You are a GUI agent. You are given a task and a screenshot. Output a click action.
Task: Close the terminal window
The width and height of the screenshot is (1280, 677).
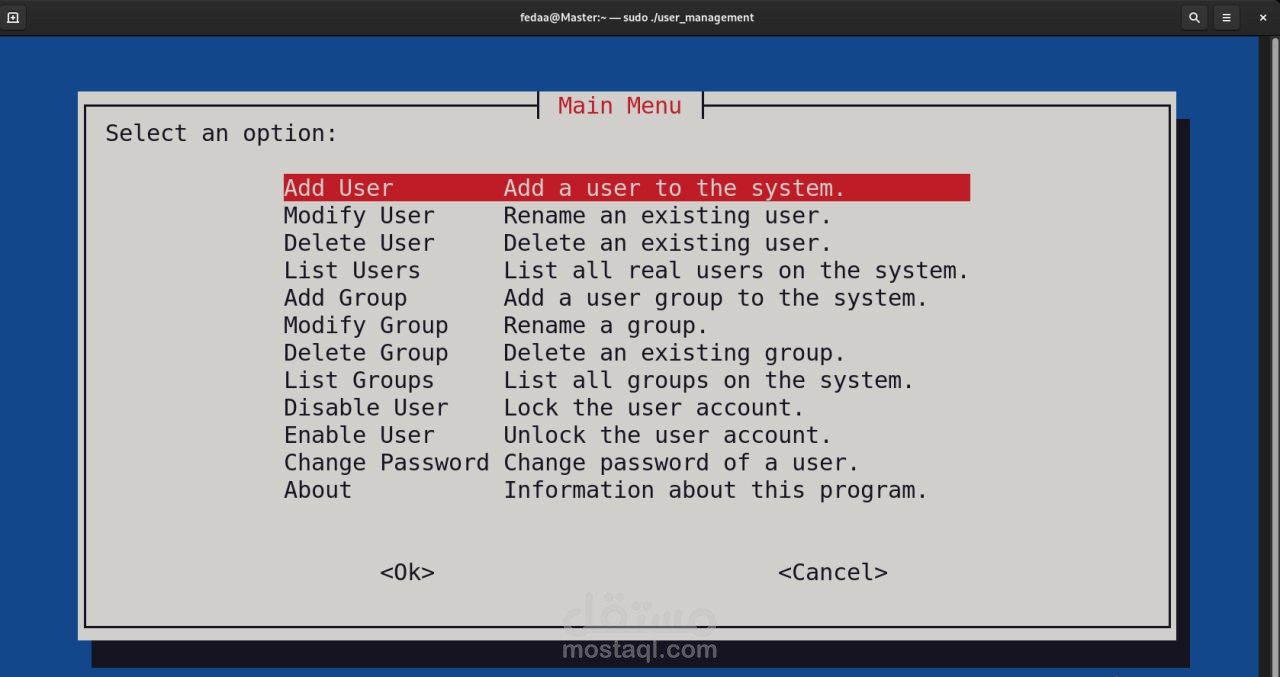(1263, 17)
